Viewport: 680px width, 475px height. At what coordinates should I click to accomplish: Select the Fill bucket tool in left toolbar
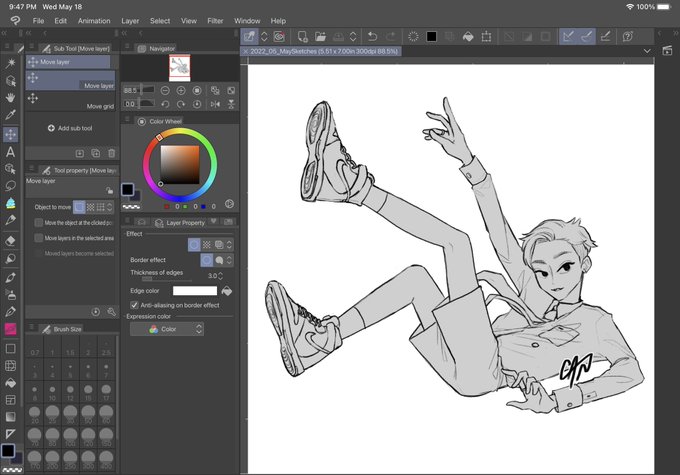pyautogui.click(x=10, y=383)
